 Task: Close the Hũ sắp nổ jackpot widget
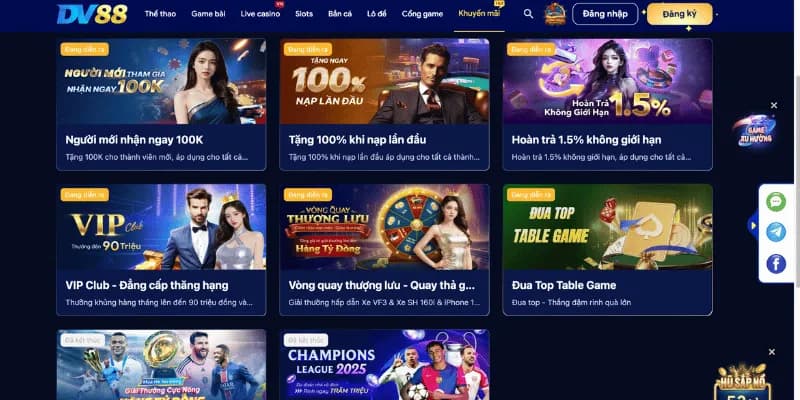[x=771, y=352]
